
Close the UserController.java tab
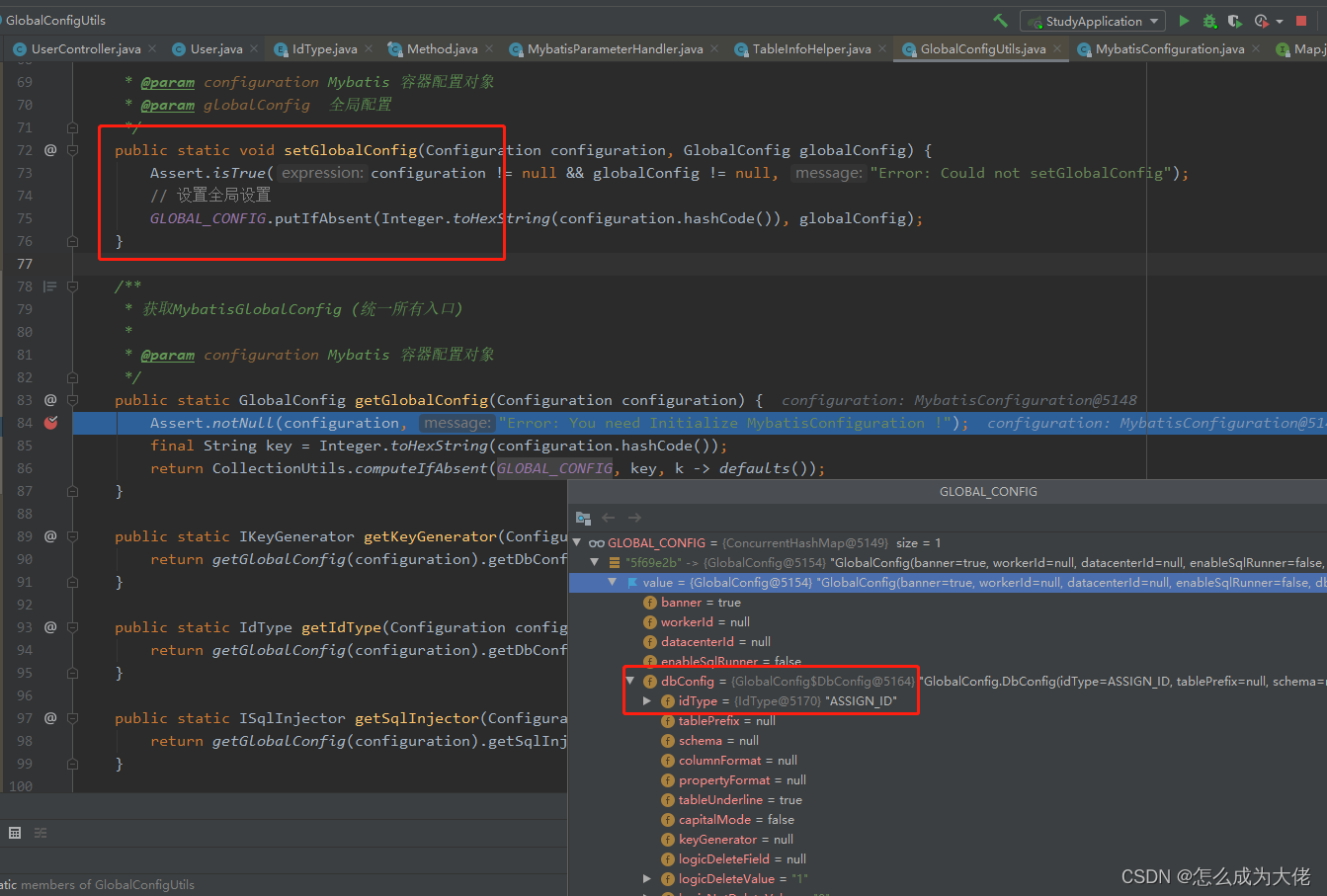[x=151, y=48]
